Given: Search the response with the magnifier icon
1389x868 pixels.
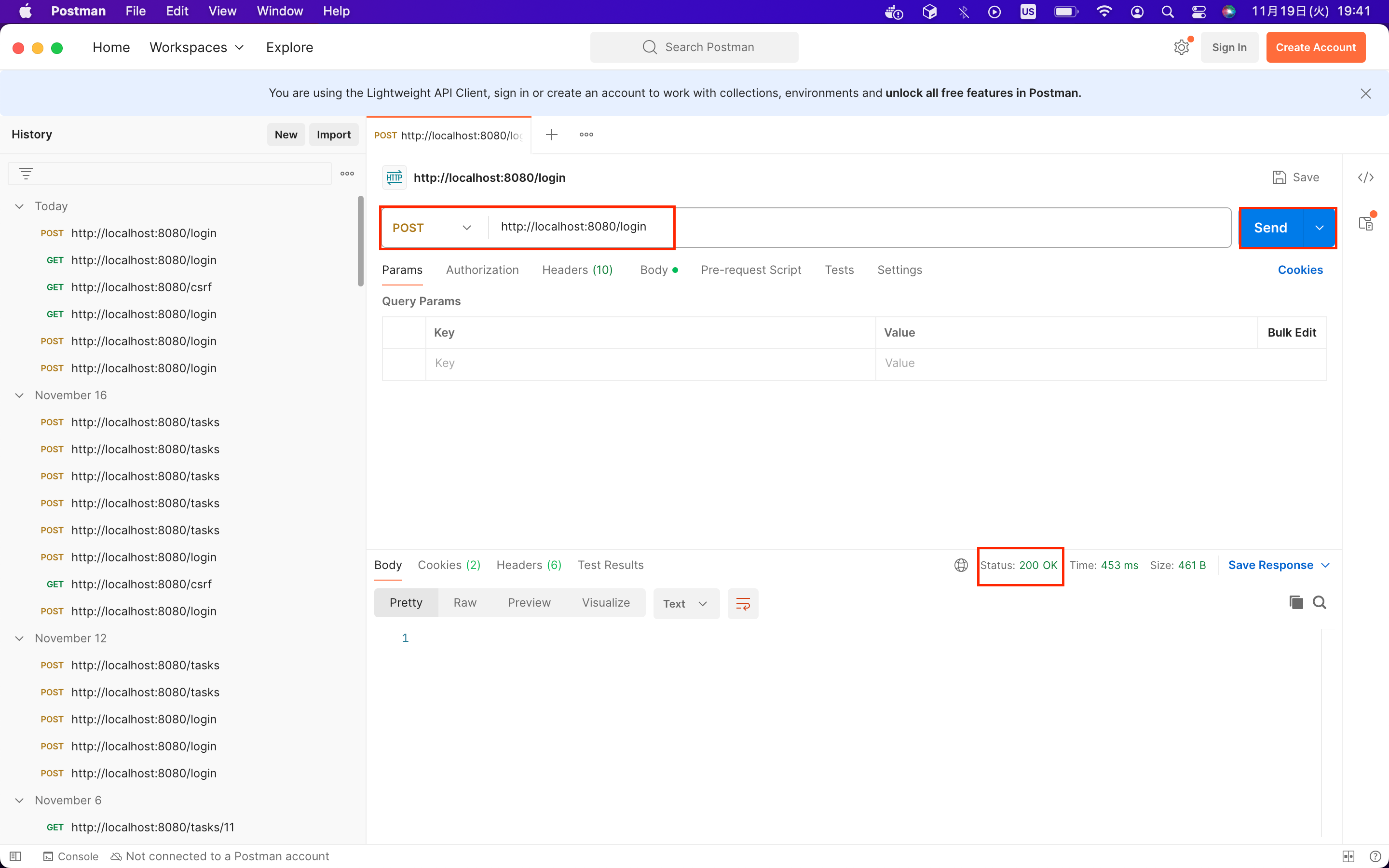Looking at the screenshot, I should 1320,602.
